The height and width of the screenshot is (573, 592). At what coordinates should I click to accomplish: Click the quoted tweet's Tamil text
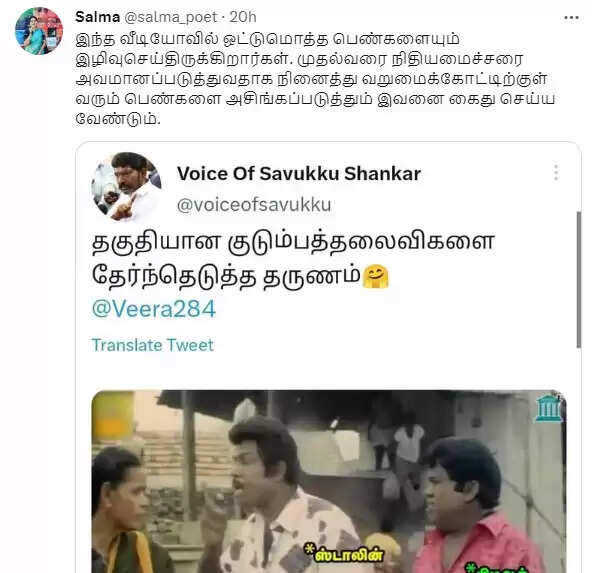293,260
